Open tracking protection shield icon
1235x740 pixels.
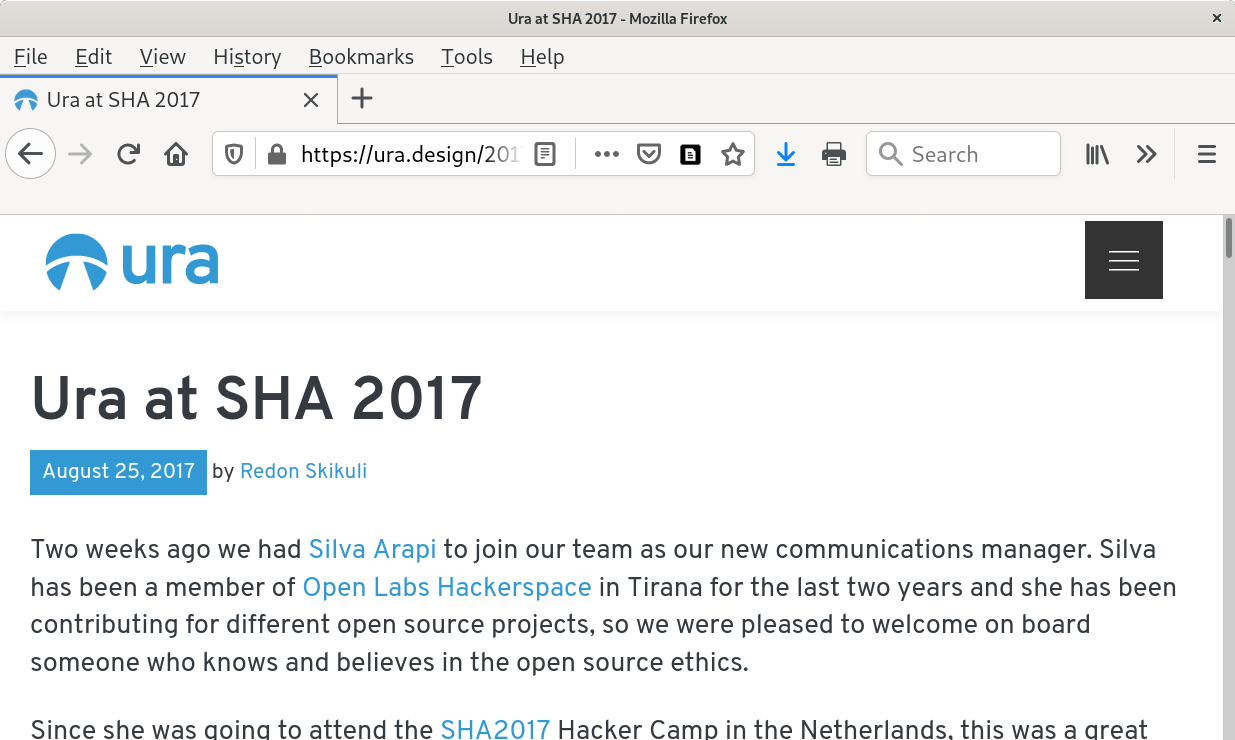click(x=234, y=154)
